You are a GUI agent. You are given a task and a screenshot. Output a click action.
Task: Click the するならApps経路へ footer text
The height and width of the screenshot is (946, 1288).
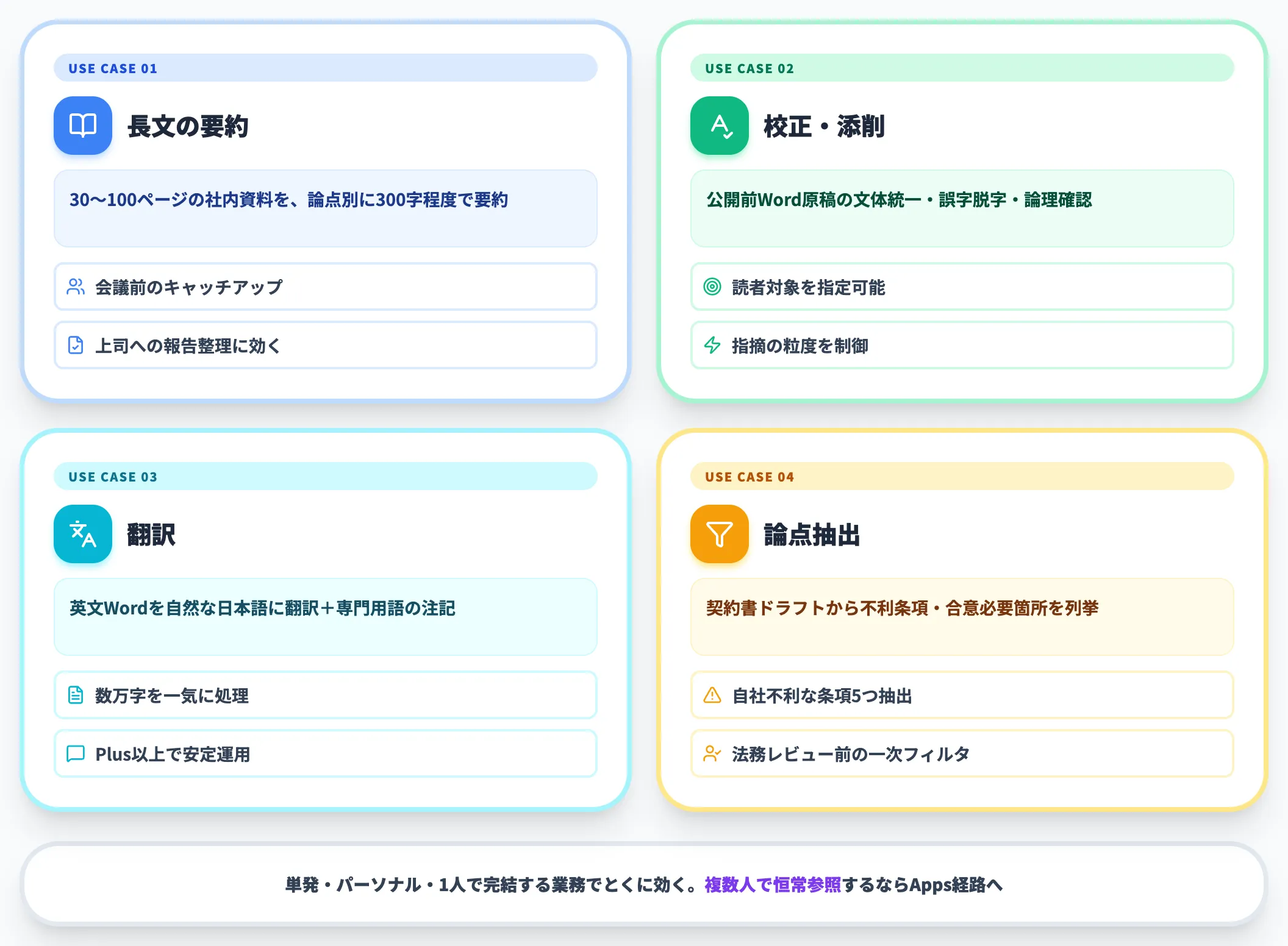coord(922,884)
